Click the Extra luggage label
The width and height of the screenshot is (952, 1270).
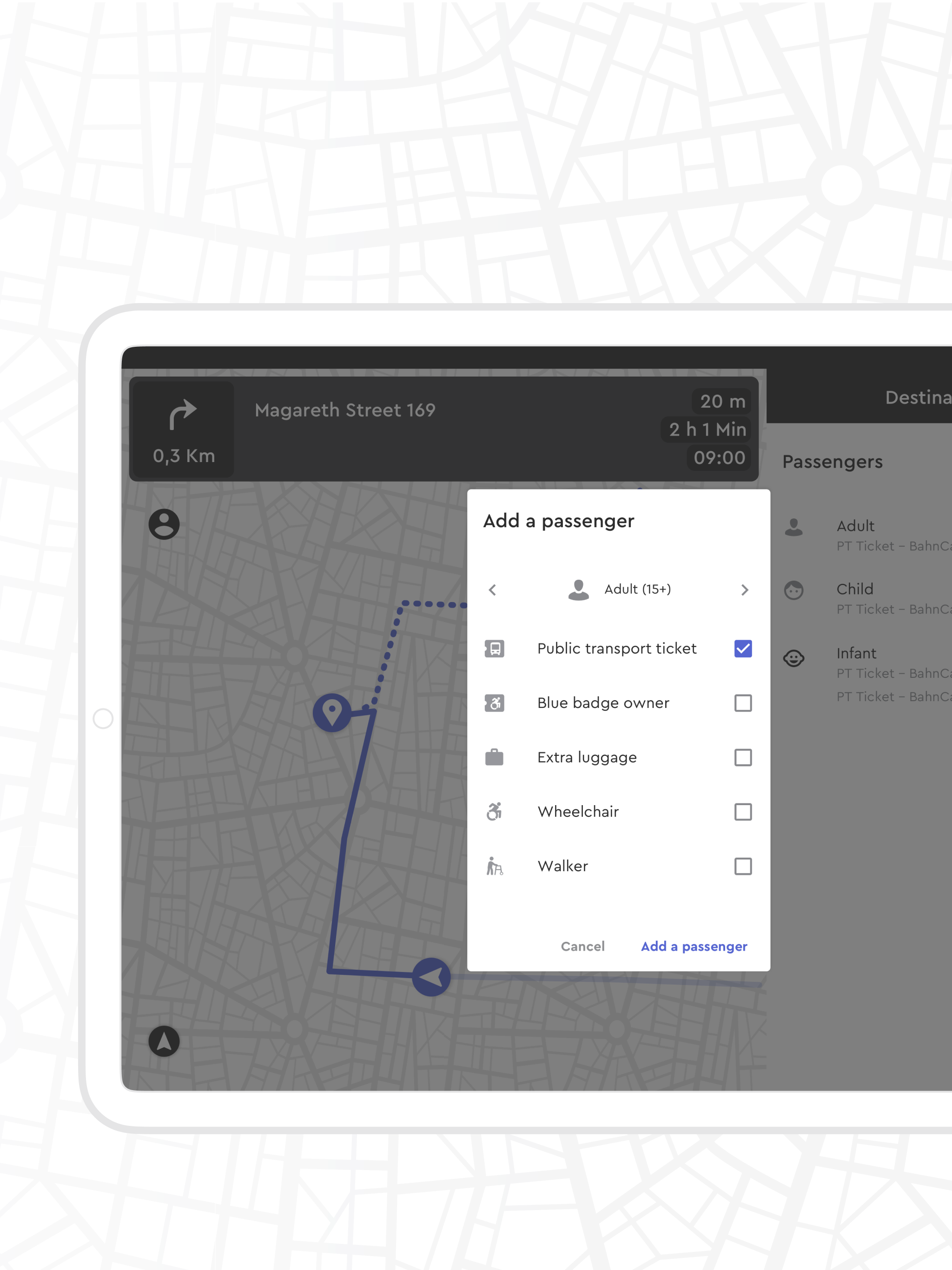(587, 758)
